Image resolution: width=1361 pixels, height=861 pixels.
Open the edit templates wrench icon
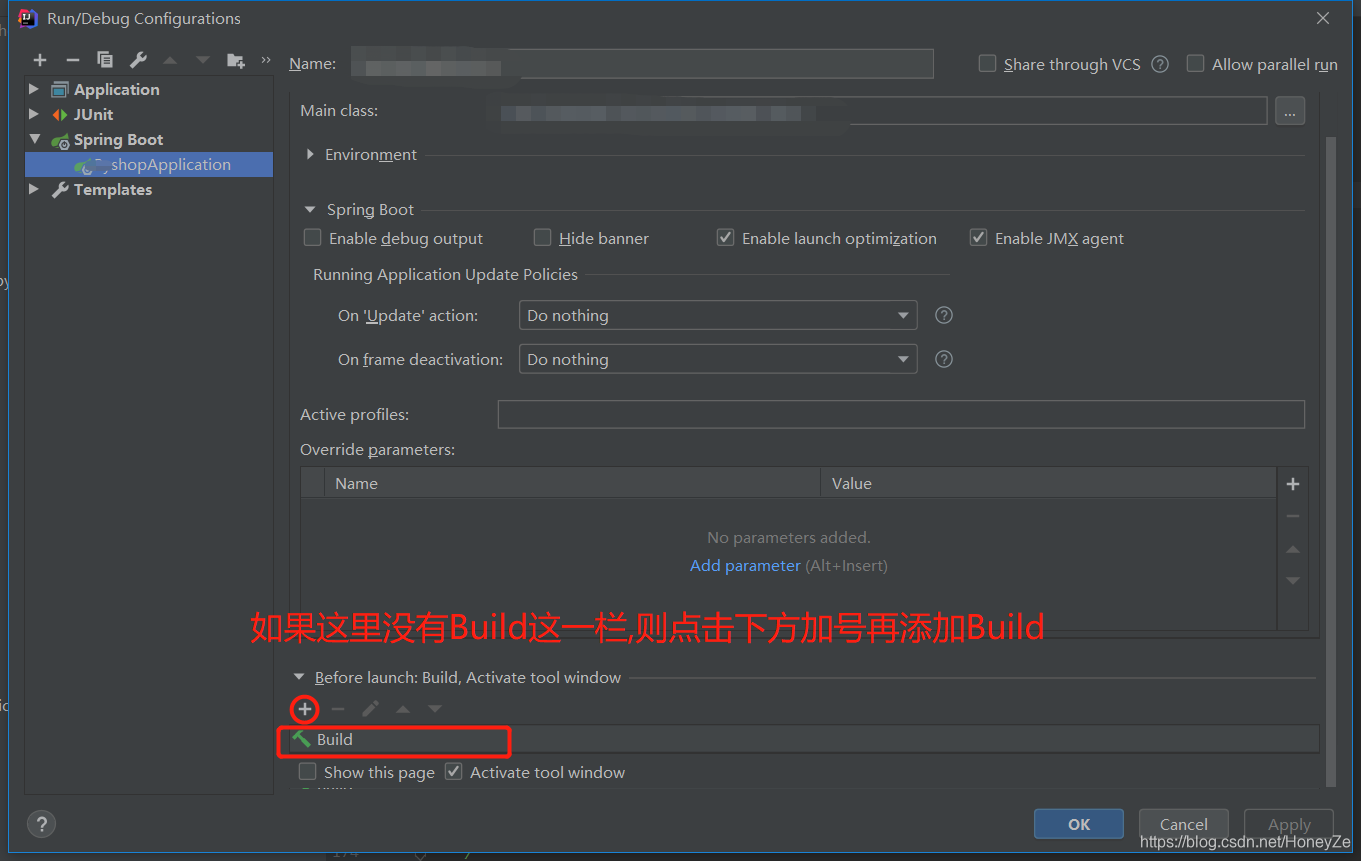click(138, 60)
